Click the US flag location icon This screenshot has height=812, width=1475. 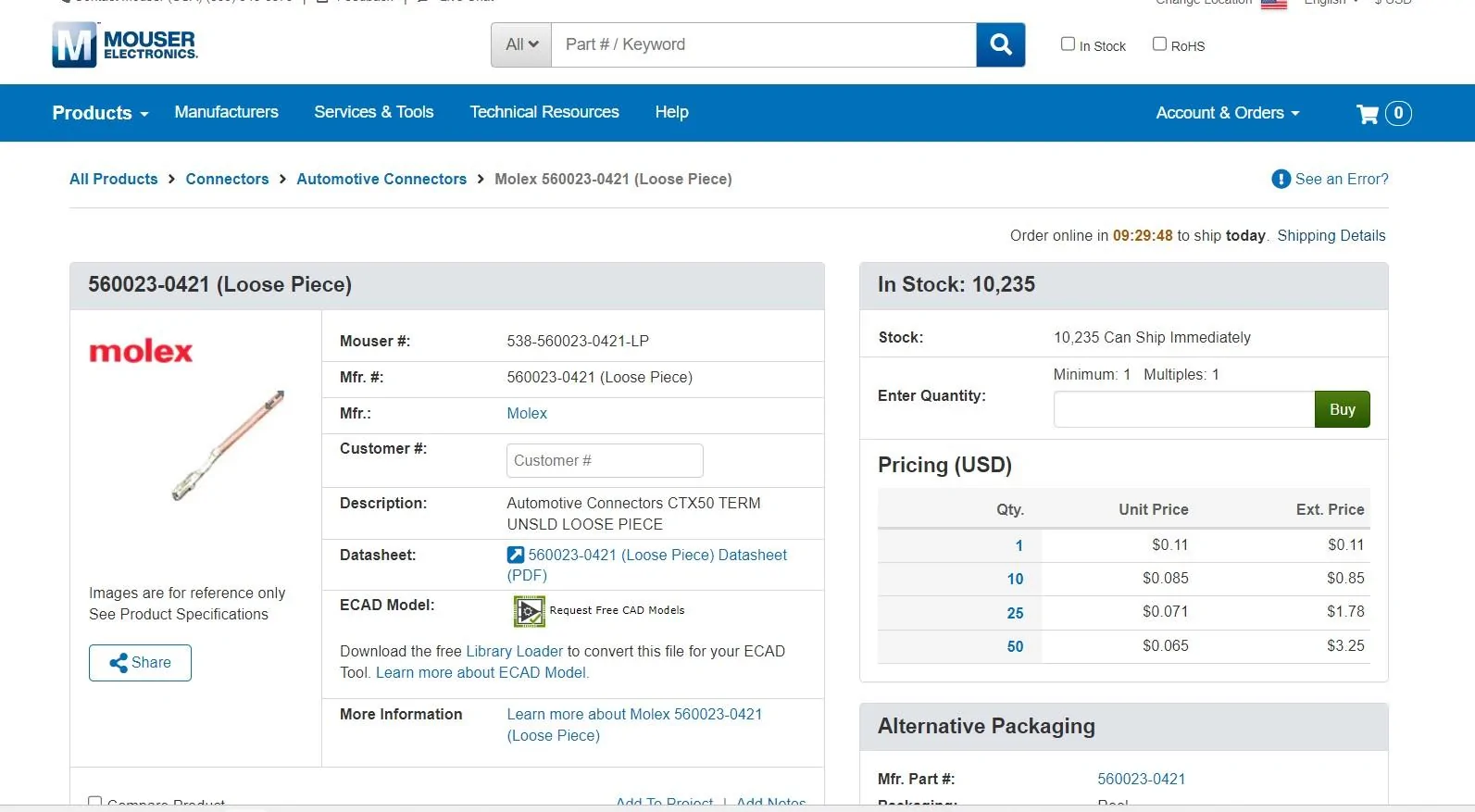(x=1274, y=4)
